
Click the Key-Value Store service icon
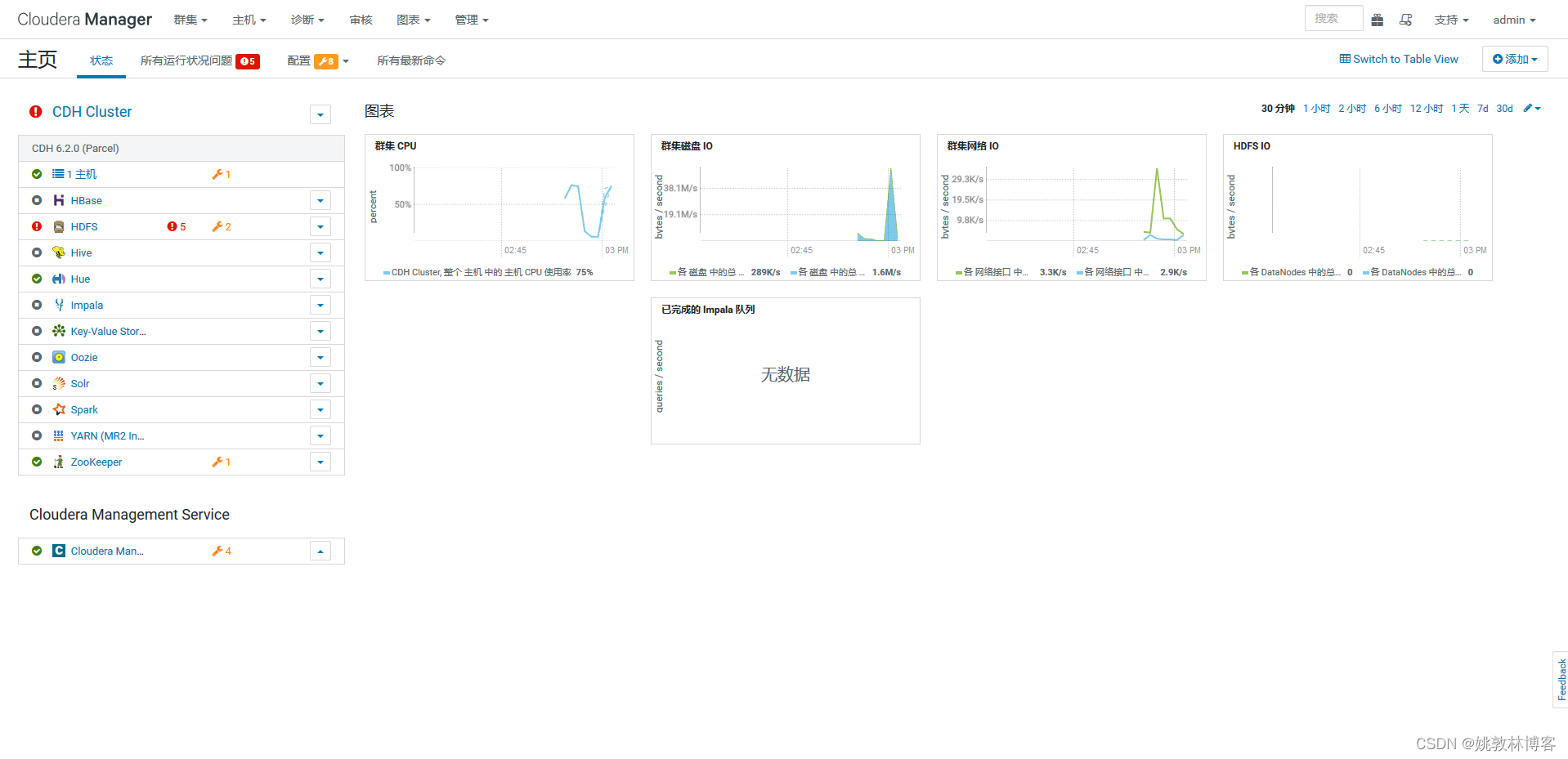59,331
